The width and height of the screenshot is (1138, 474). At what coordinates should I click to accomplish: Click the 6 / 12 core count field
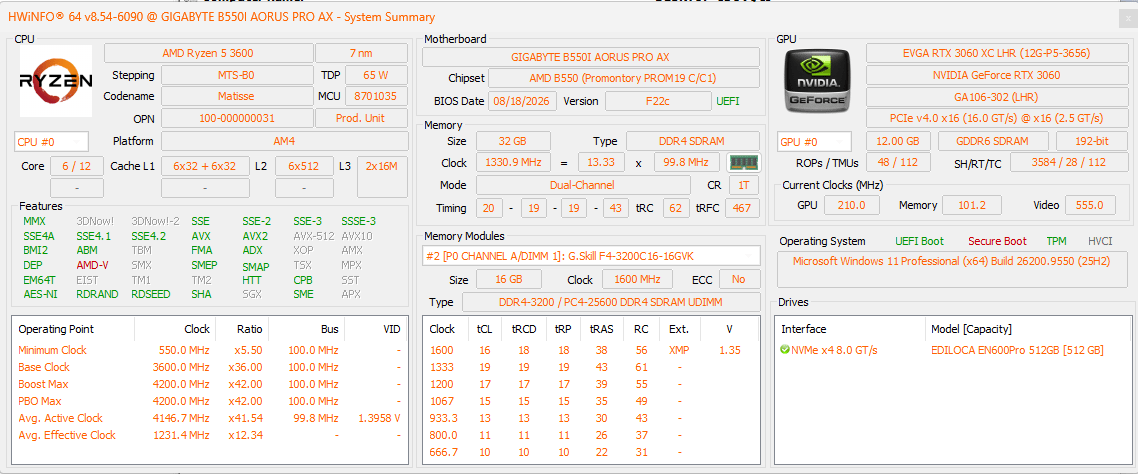(76, 166)
